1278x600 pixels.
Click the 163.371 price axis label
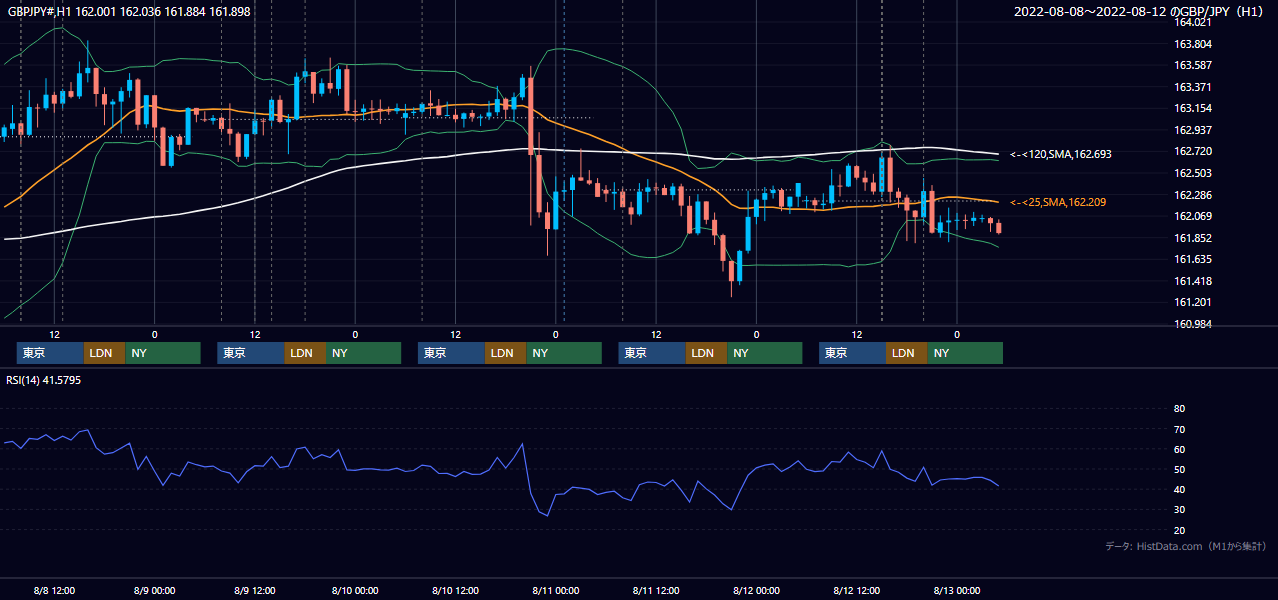pyautogui.click(x=1193, y=87)
